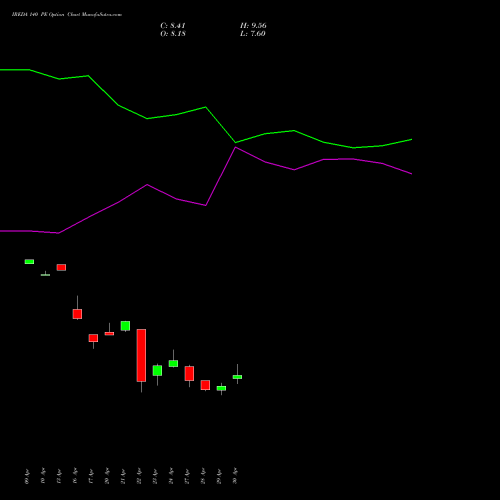Click the chart title text at top left

[67, 15]
